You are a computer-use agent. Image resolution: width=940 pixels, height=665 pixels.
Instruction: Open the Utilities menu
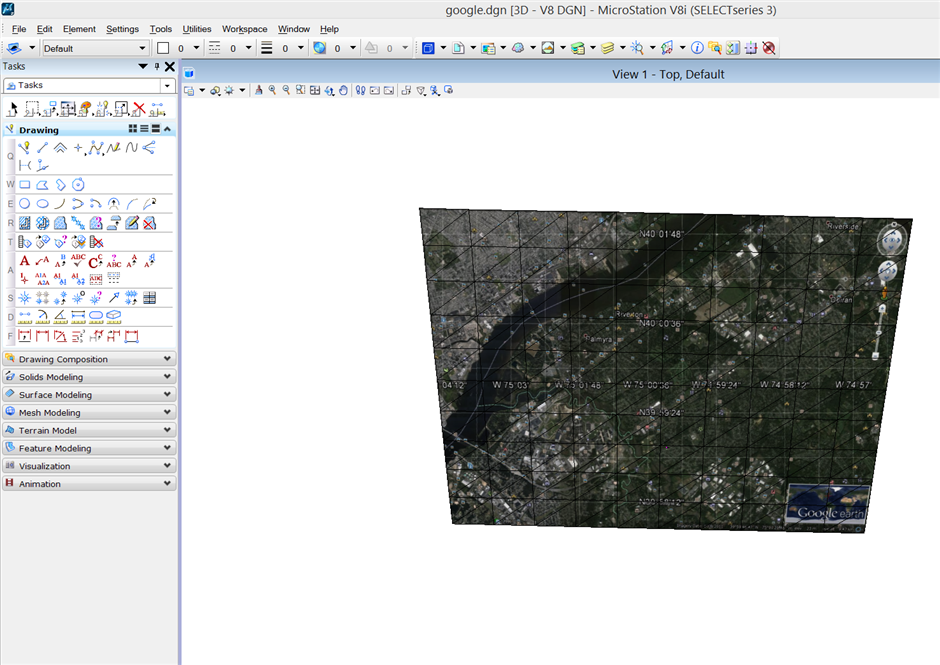(x=197, y=29)
